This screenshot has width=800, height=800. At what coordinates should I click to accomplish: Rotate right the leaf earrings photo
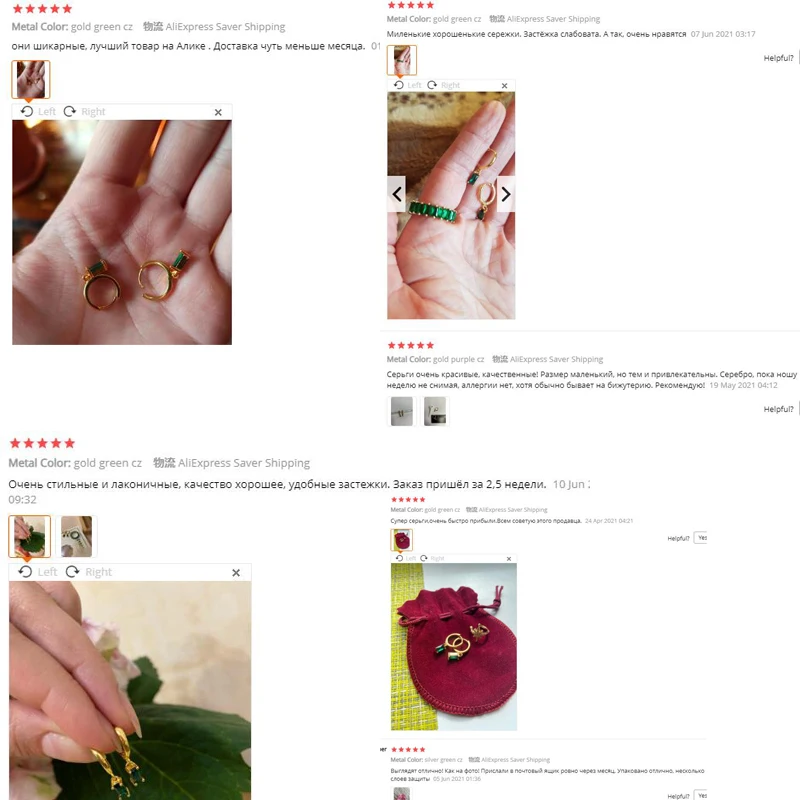point(89,571)
